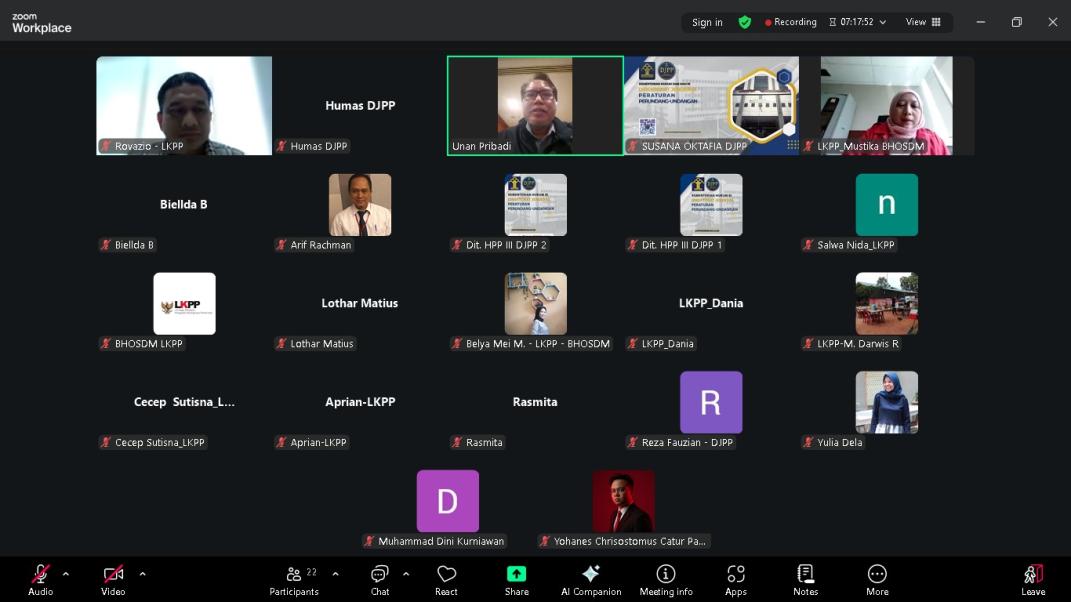Open the Chat panel icon
1071x602 pixels.
click(x=380, y=574)
